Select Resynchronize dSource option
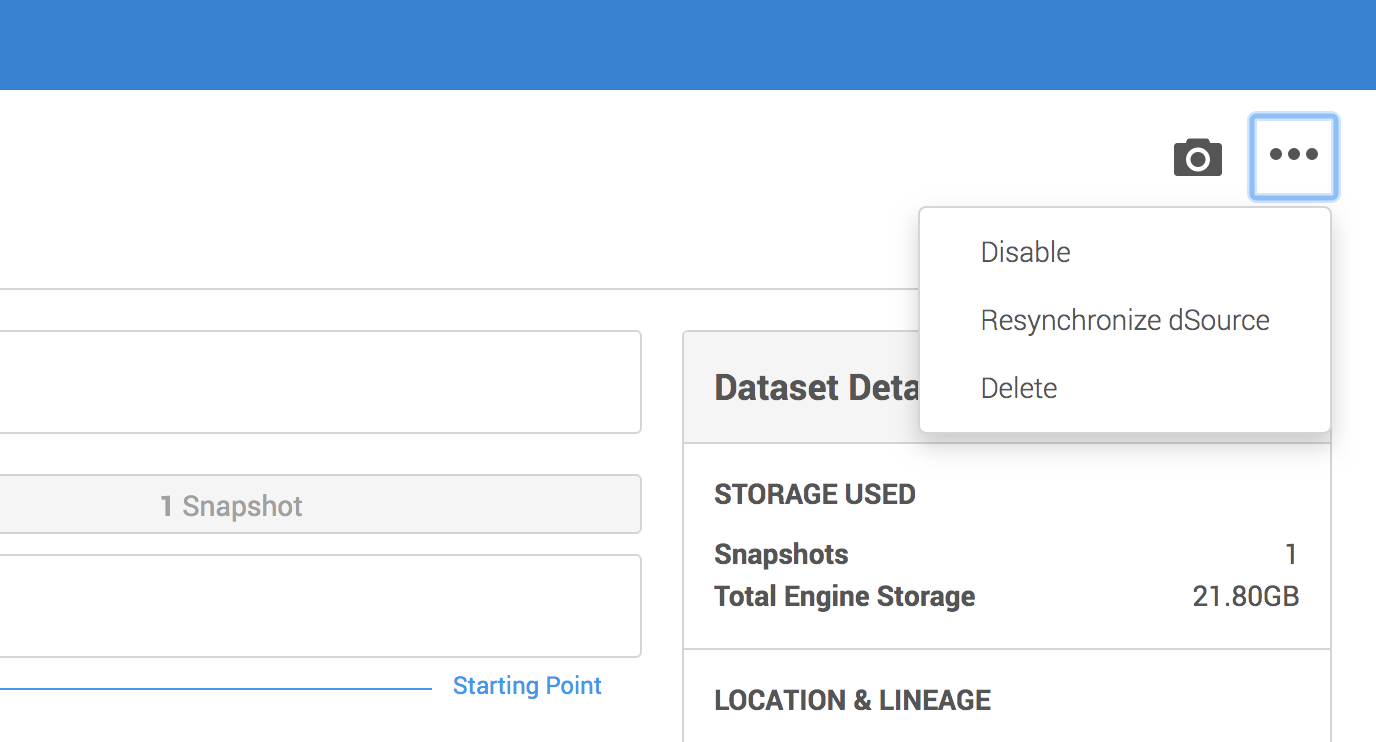The height and width of the screenshot is (742, 1376). tap(1124, 320)
